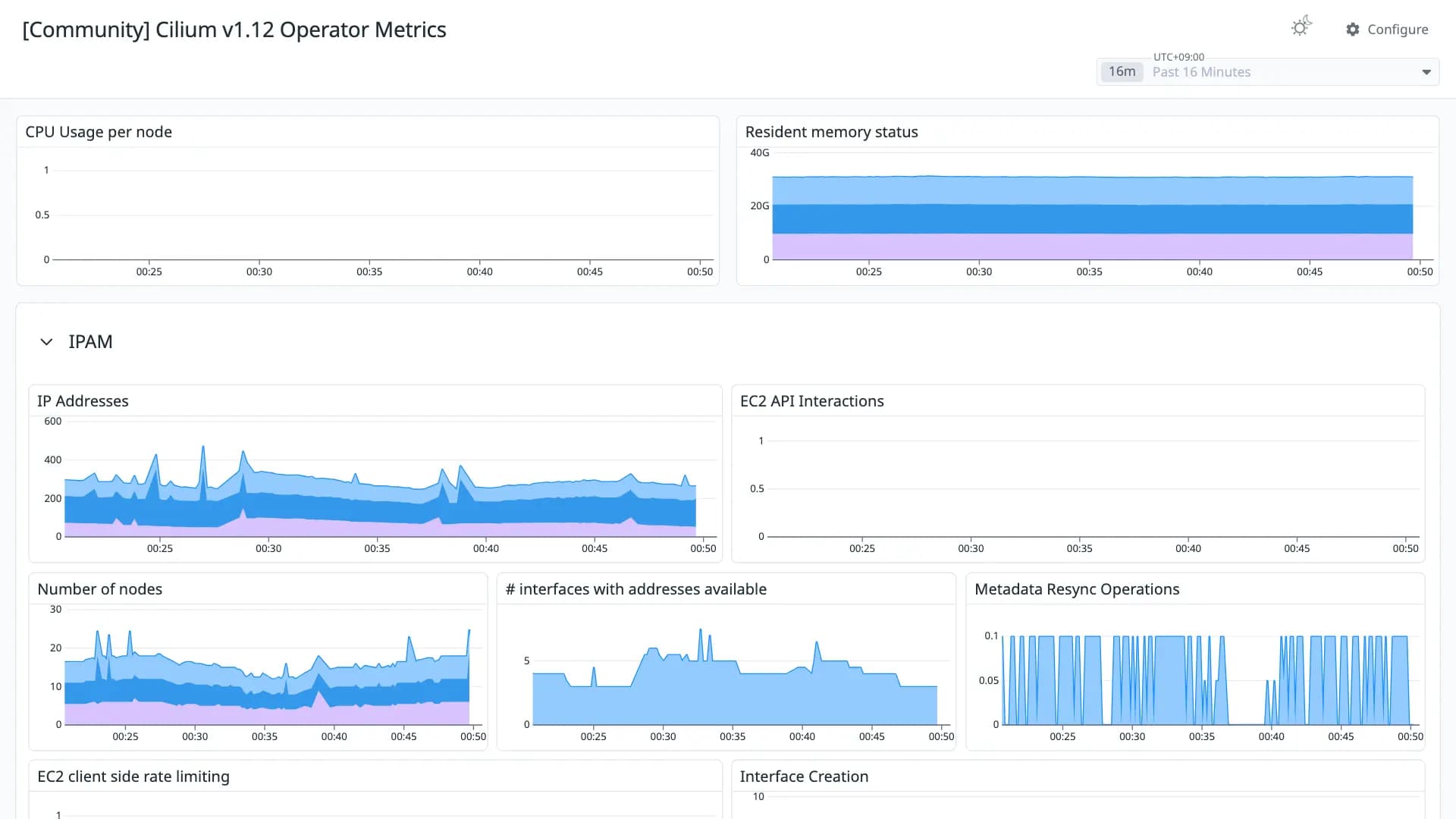Select the EC2 client side rate limiting title
The width and height of the screenshot is (1456, 819).
133,777
